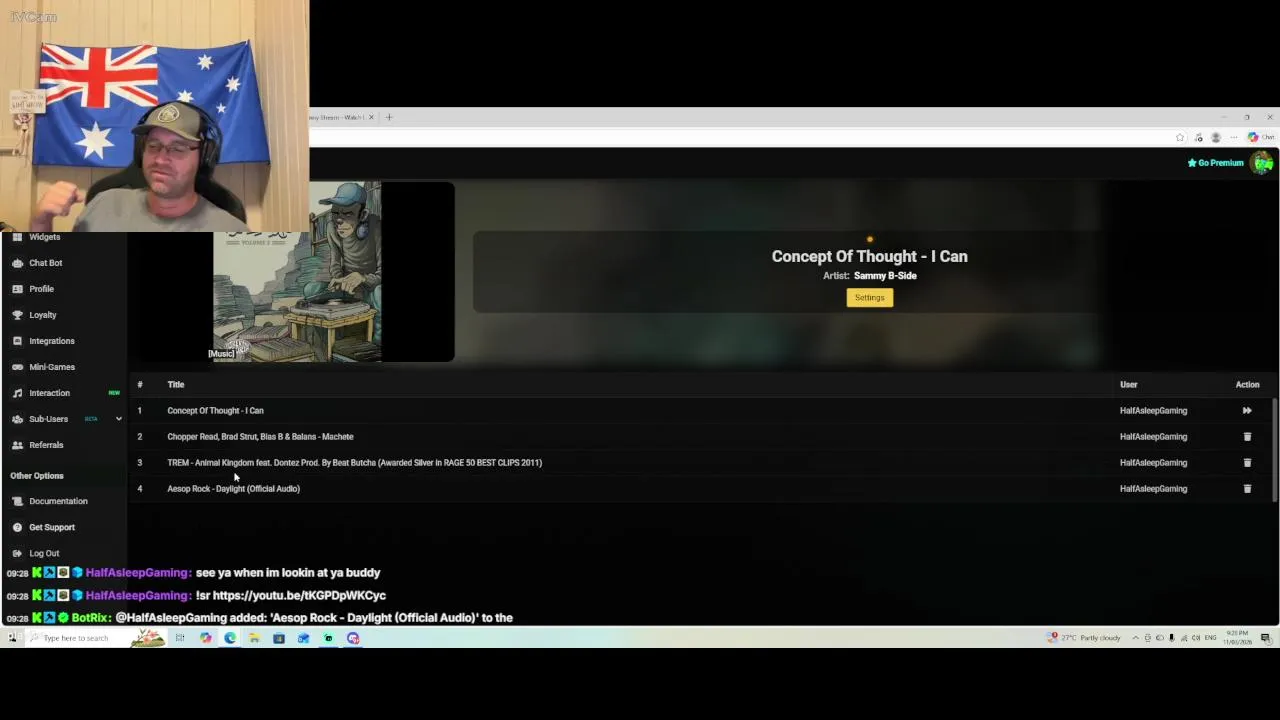
Task: Expand the Sub-Users chevron
Action: pos(118,419)
